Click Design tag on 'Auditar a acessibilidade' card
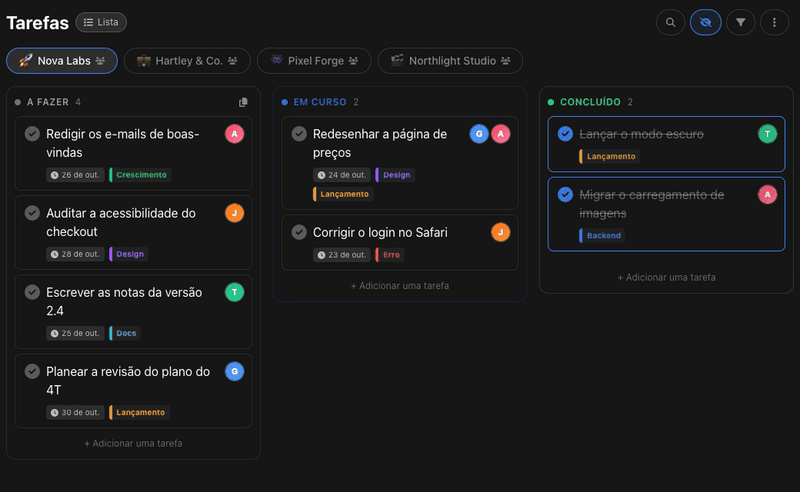This screenshot has width=800, height=492. 129,254
